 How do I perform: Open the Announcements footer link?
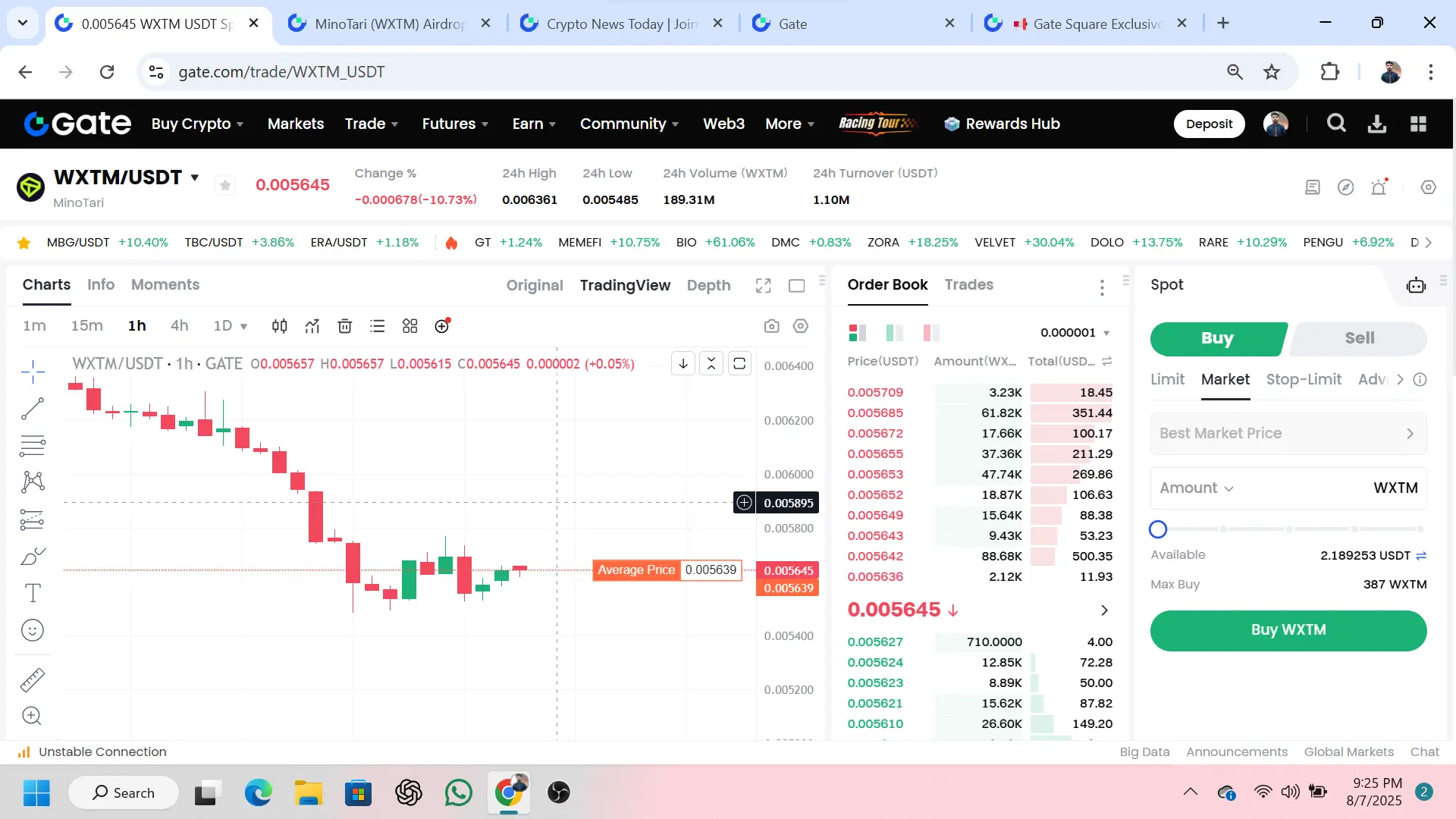(1236, 752)
